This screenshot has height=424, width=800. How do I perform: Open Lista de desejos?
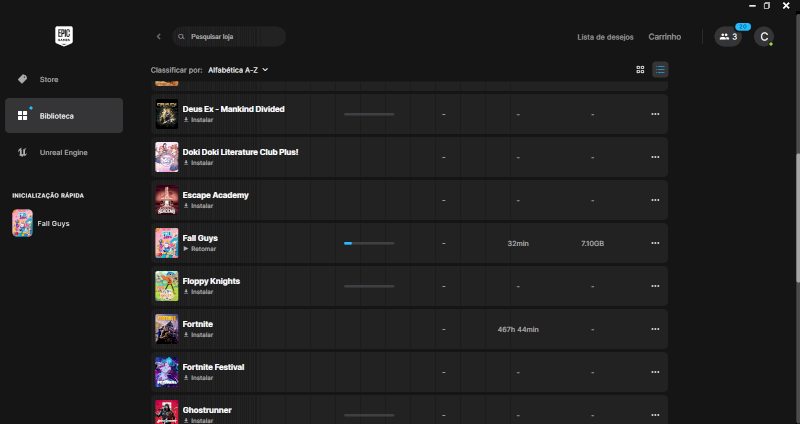[605, 37]
